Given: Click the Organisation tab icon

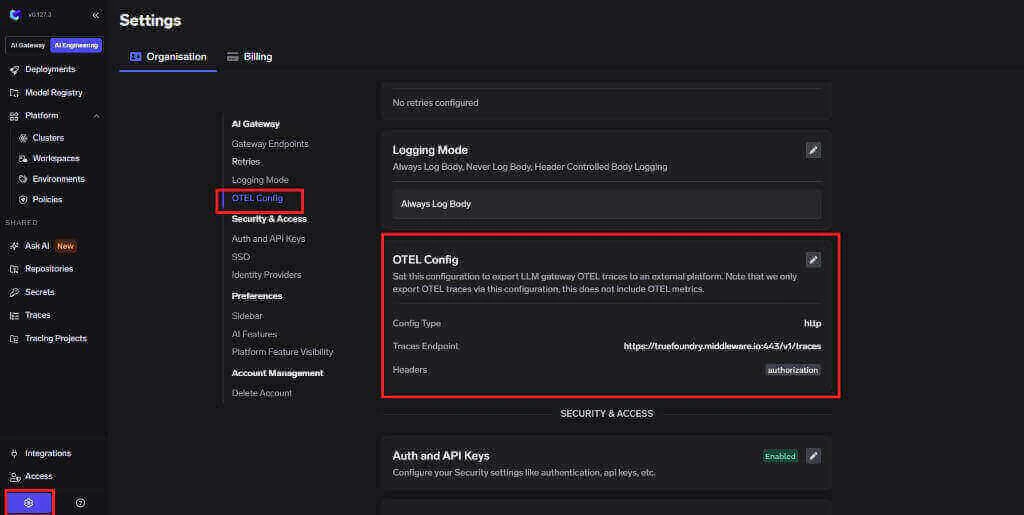Looking at the screenshot, I should 135,57.
